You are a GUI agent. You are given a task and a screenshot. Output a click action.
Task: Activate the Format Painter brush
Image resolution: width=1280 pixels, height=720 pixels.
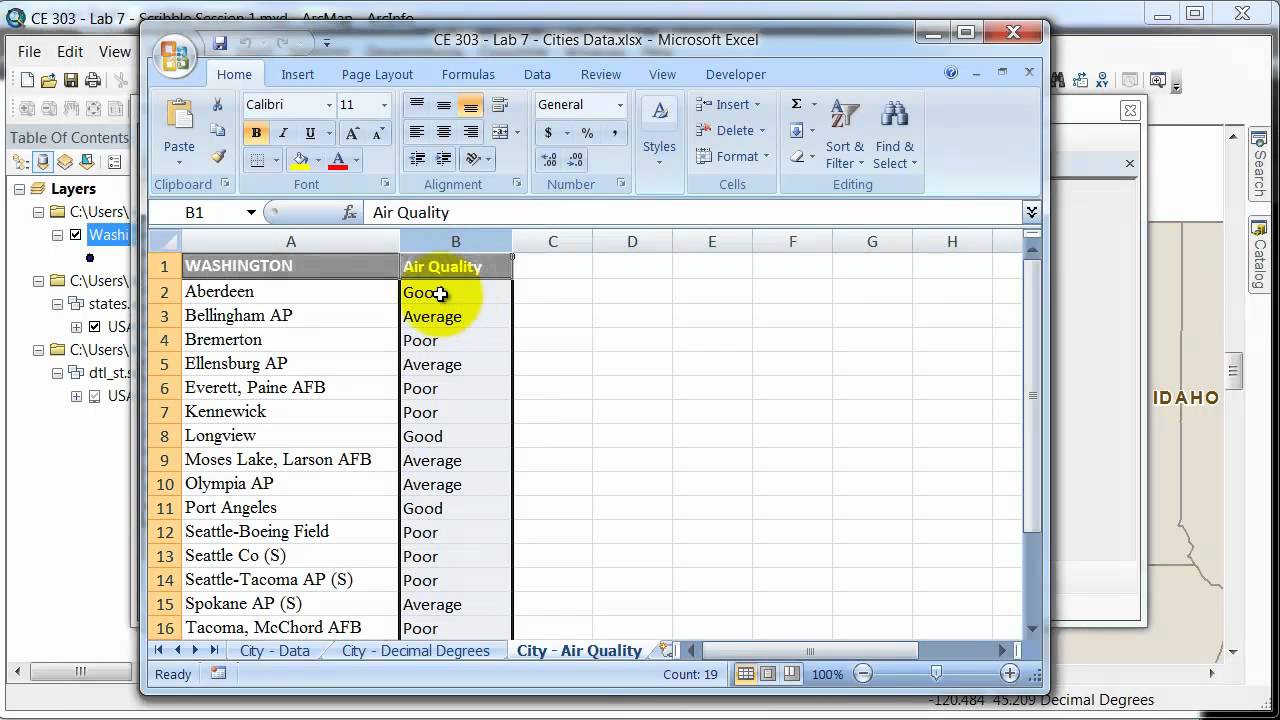tap(217, 157)
